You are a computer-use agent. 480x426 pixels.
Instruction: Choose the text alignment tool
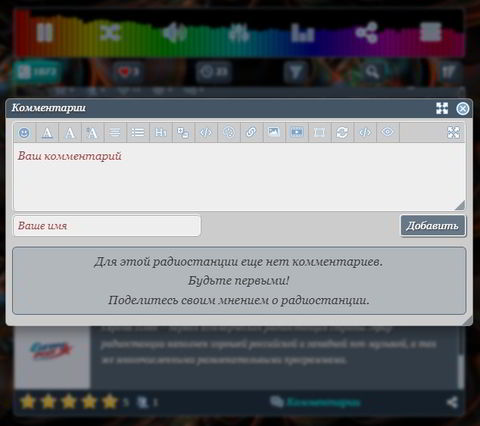pyautogui.click(x=115, y=133)
